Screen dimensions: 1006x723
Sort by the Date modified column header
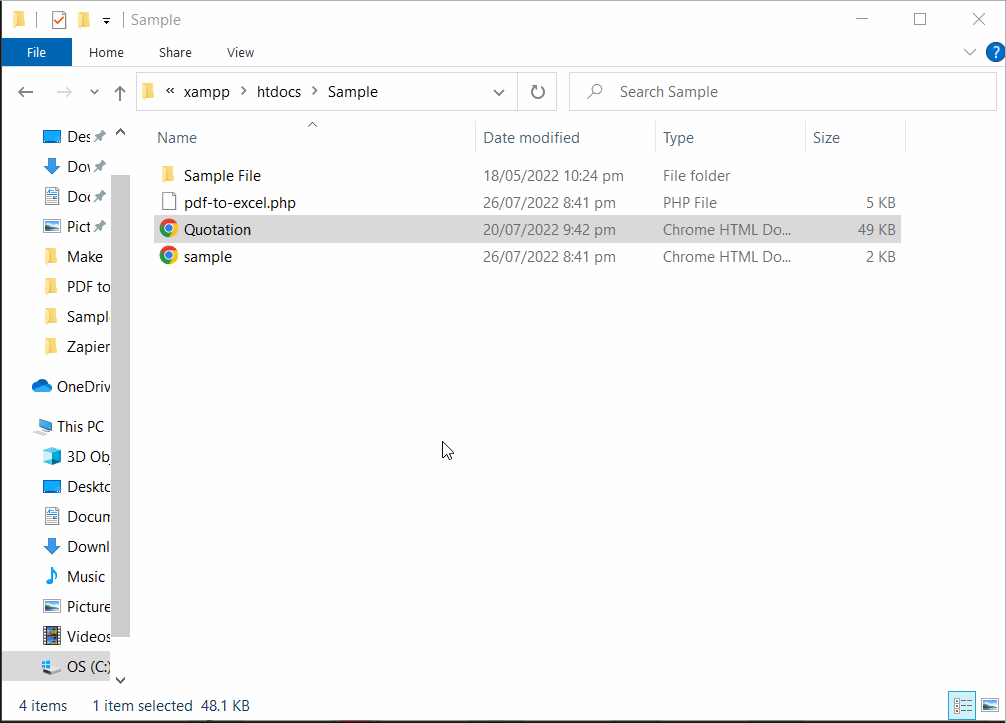pos(531,137)
